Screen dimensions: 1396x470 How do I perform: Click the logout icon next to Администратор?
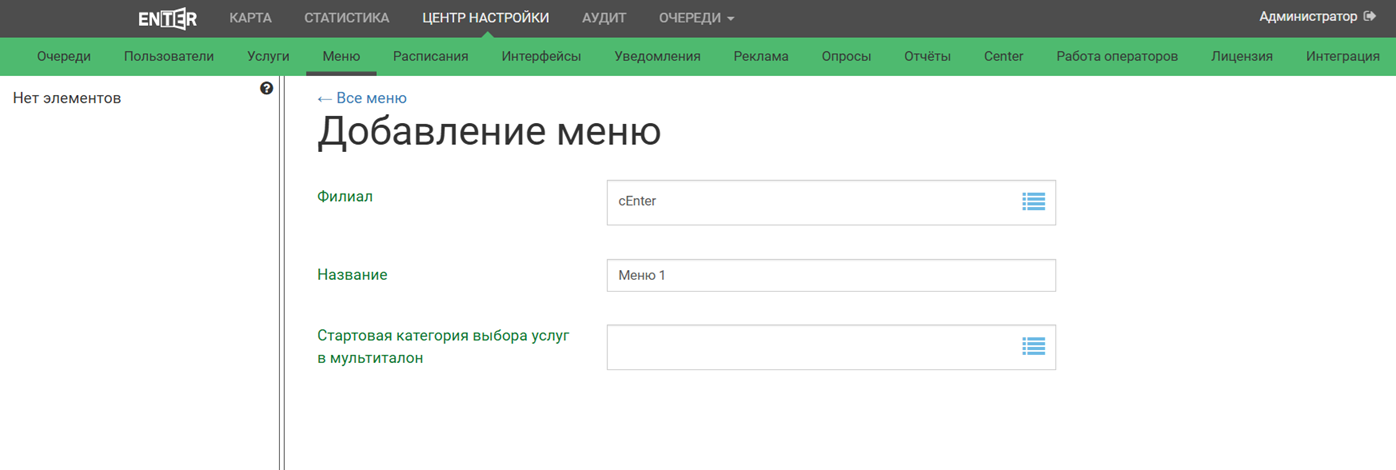1370,17
